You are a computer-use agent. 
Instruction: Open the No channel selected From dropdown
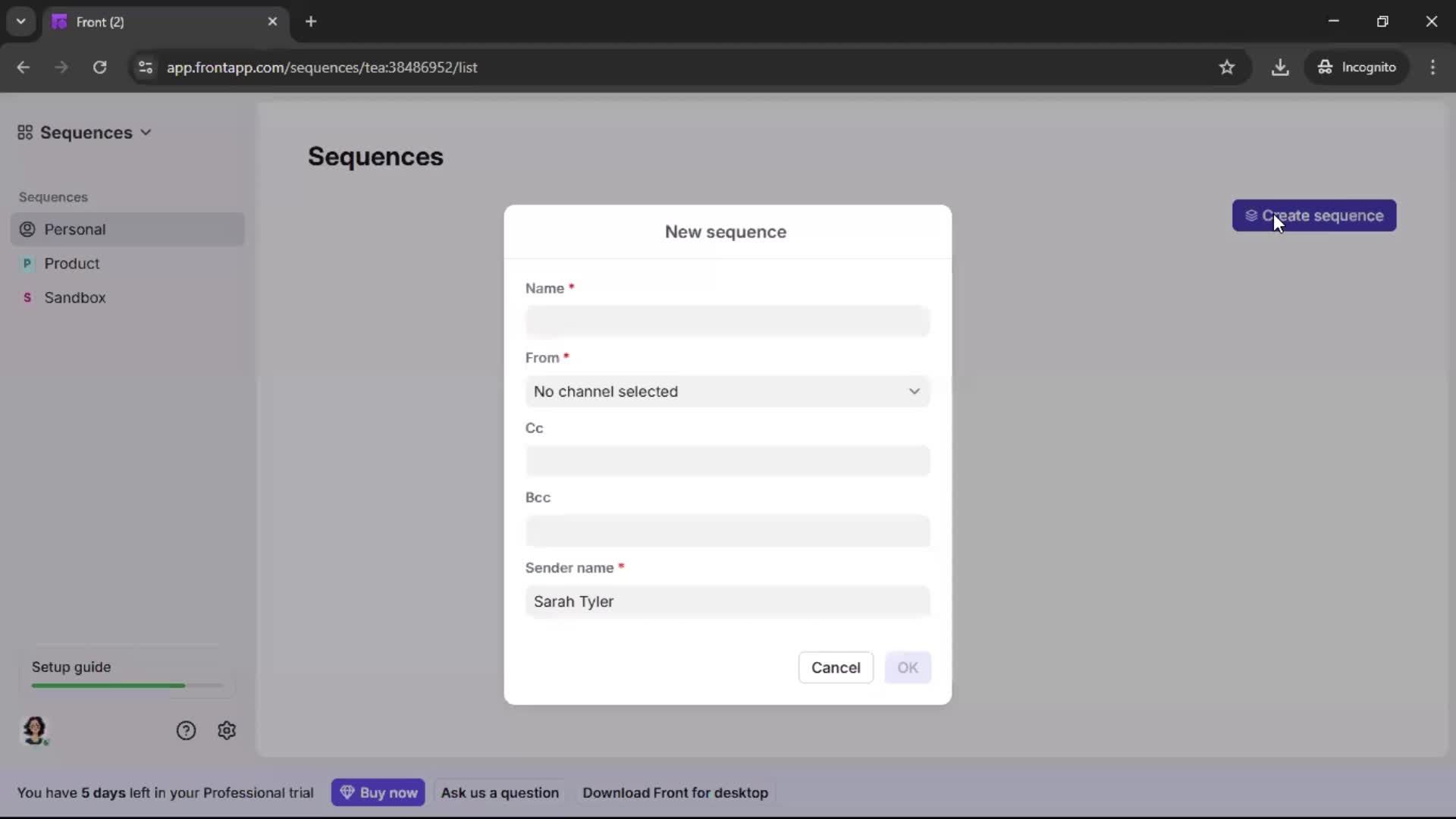point(726,391)
